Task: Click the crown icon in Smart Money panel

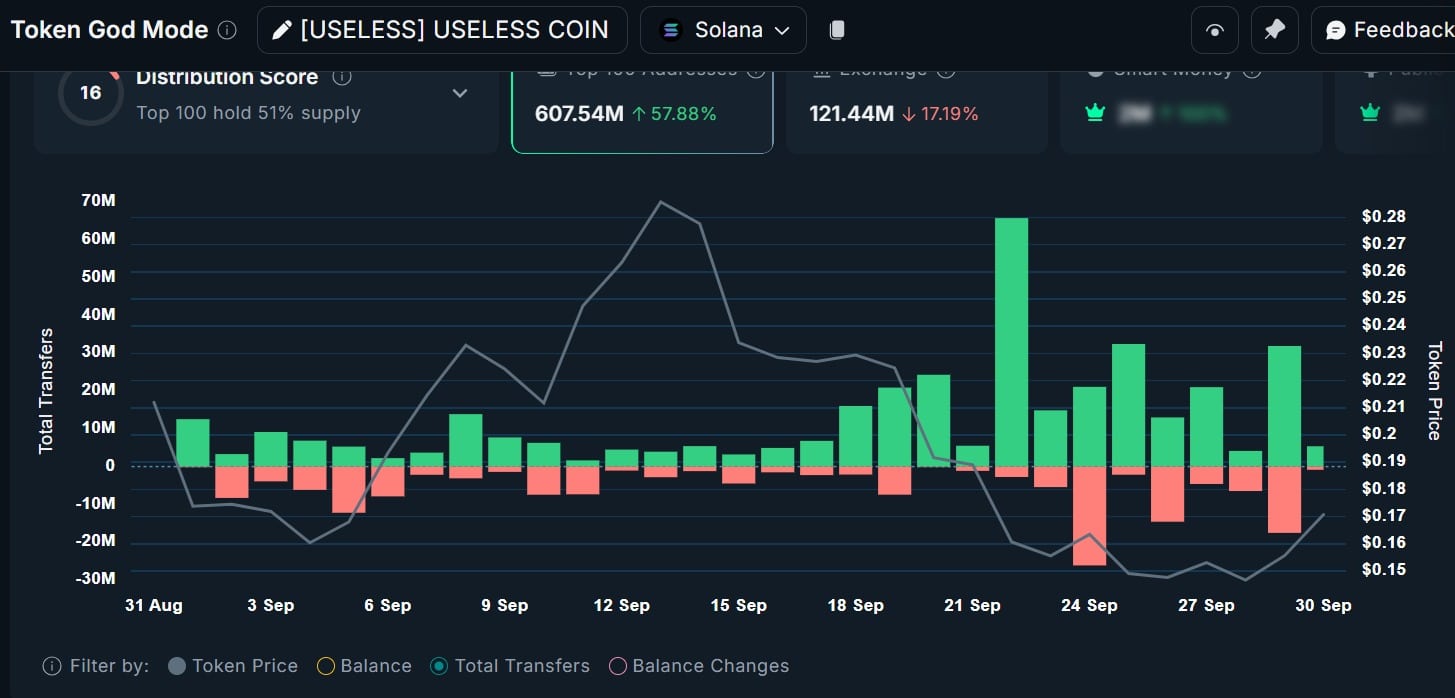Action: coord(1095,113)
